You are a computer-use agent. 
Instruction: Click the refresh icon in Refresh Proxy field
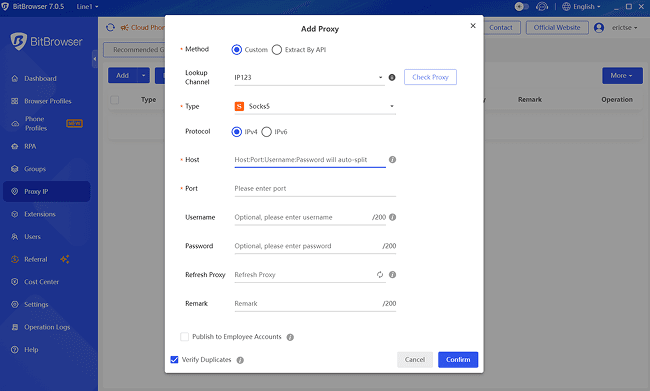pos(380,274)
